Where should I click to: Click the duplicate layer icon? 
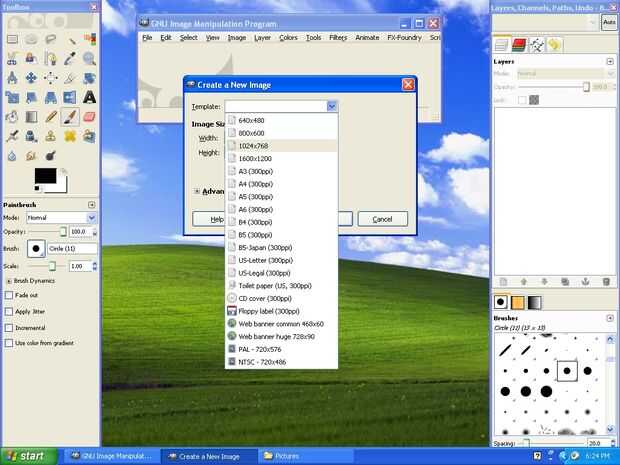565,282
